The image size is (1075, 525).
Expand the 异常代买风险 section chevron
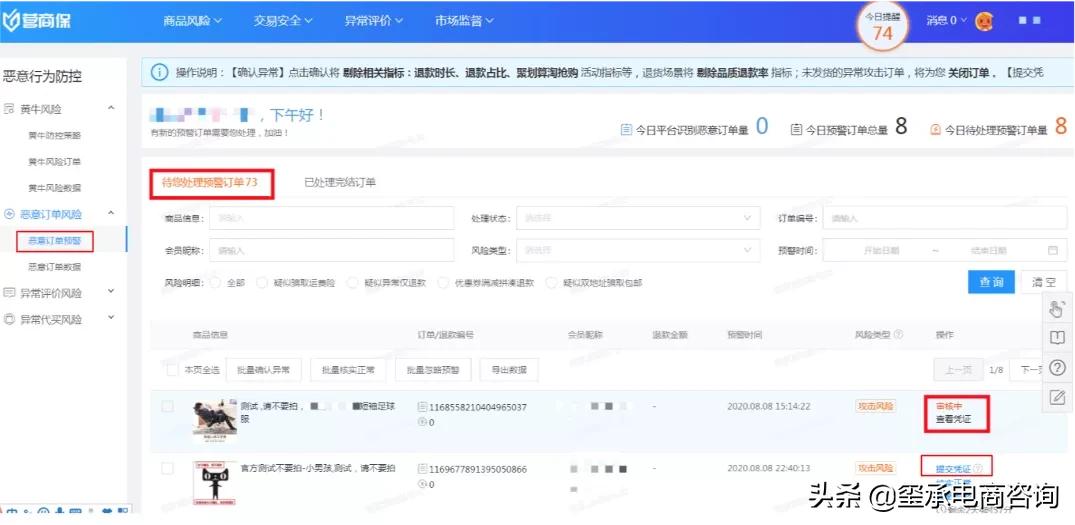pyautogui.click(x=111, y=319)
